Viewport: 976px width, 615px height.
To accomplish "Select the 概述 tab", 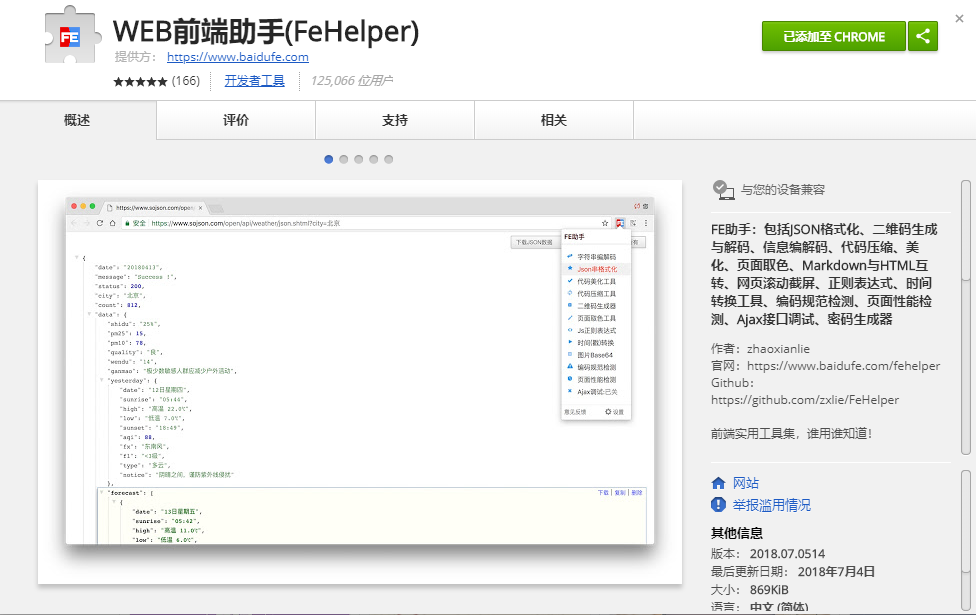I will click(77, 120).
